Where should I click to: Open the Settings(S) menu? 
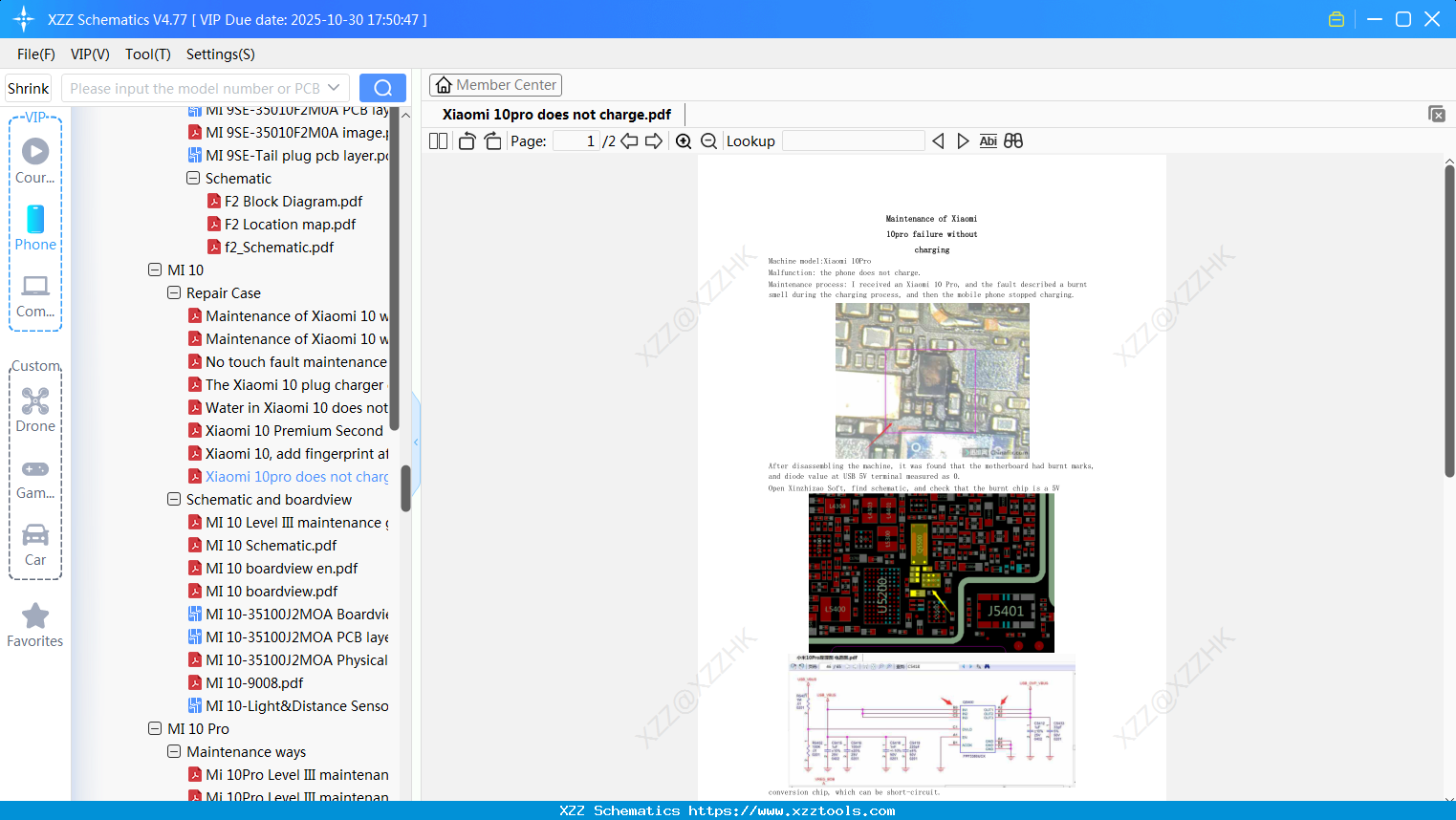(x=221, y=54)
